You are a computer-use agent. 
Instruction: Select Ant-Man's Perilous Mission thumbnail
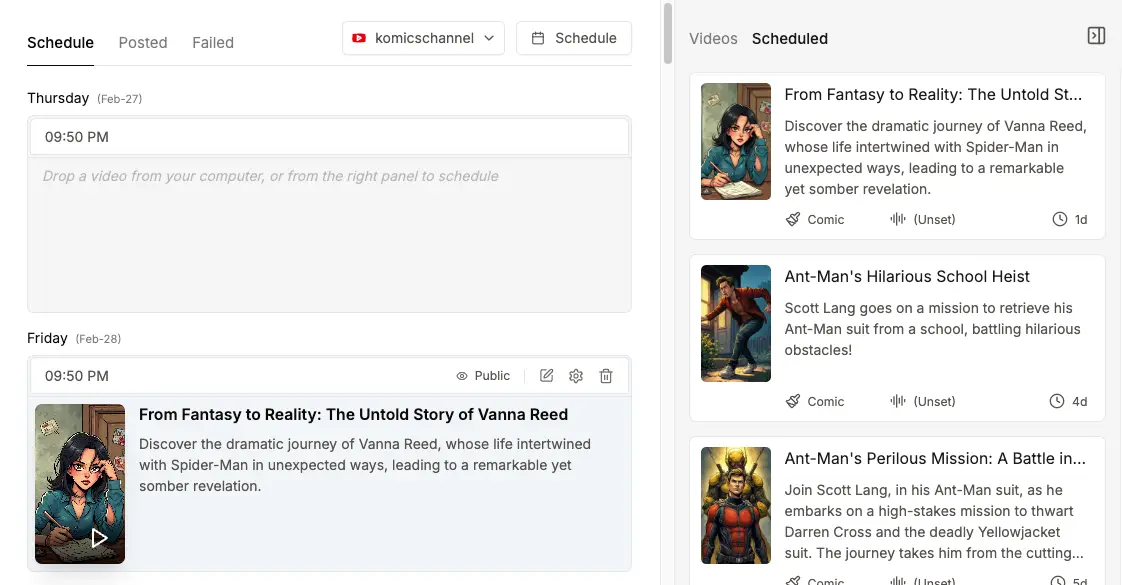tap(736, 506)
